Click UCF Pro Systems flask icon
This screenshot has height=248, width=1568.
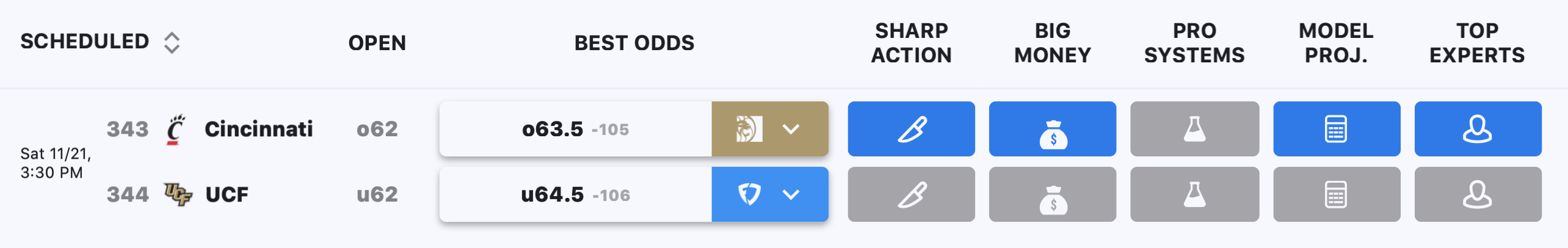[x=1194, y=194]
